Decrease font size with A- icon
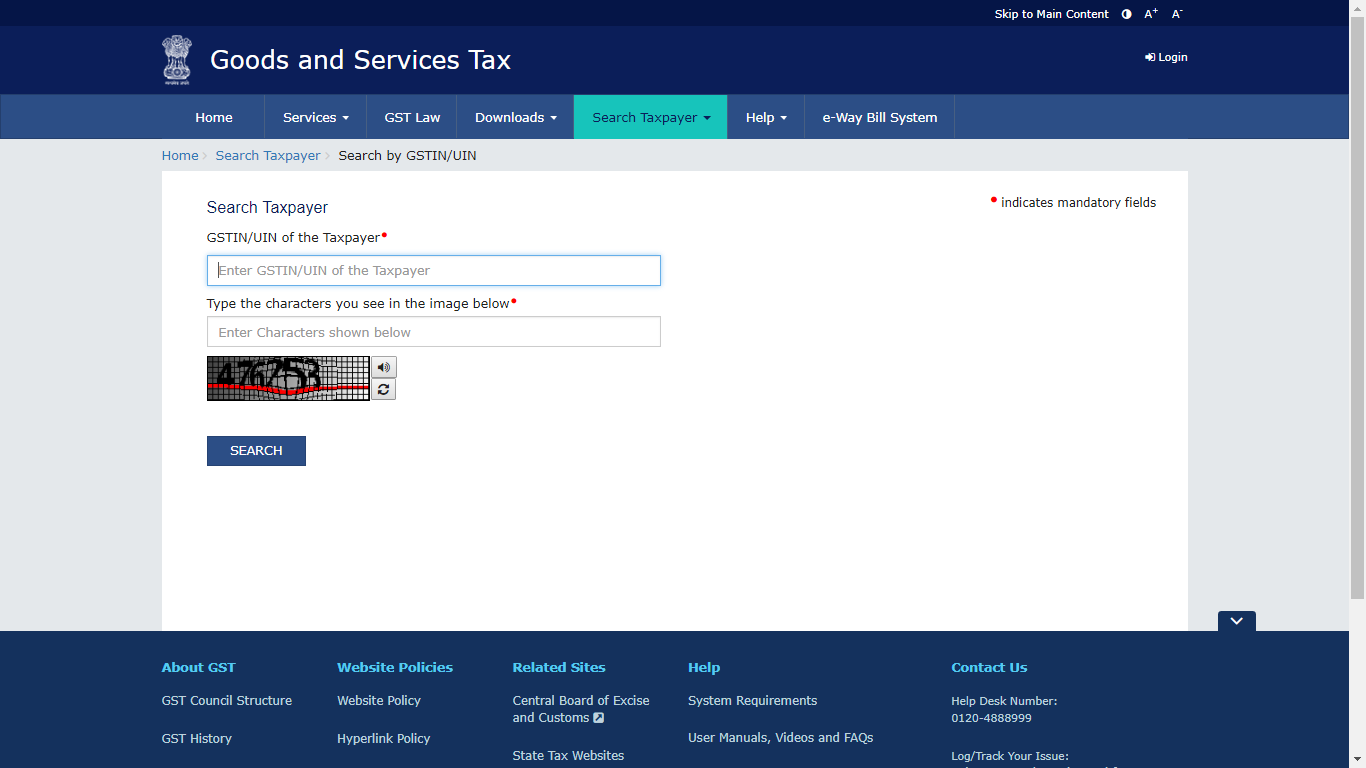The image size is (1366, 768). click(1177, 14)
